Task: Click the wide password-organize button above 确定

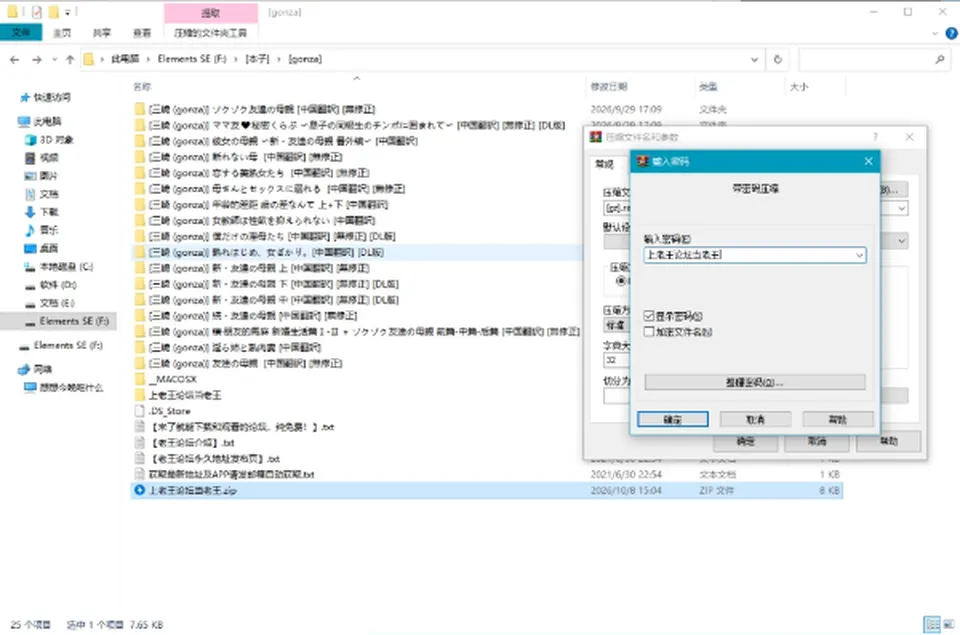Action: tap(754, 382)
